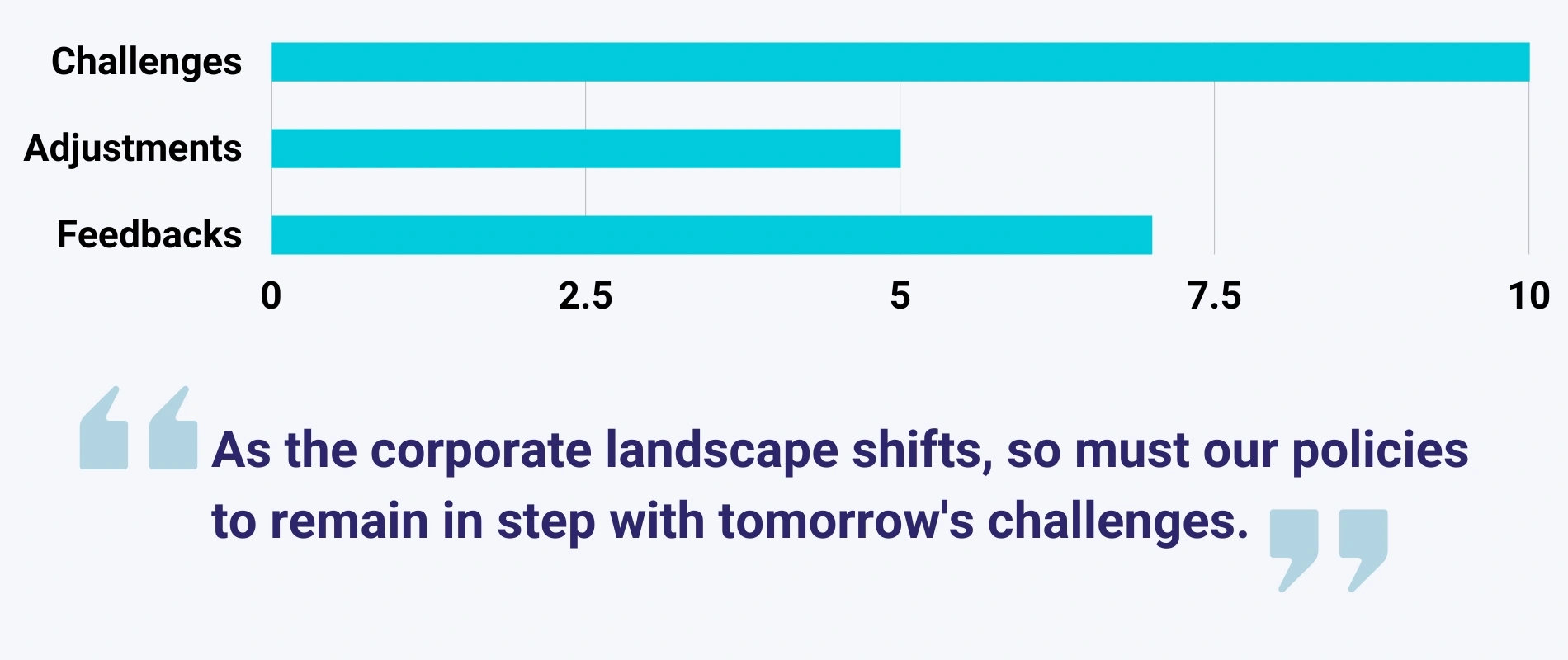Click the word 'challenges.' ending the quote
1568x660 pixels.
pos(1118,521)
